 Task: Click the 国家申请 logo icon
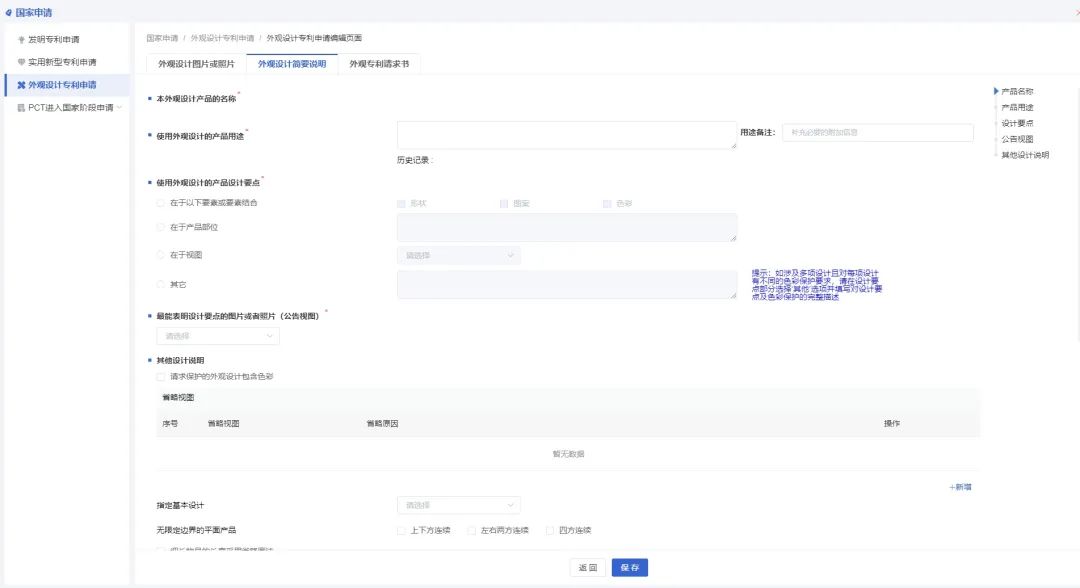[9, 12]
